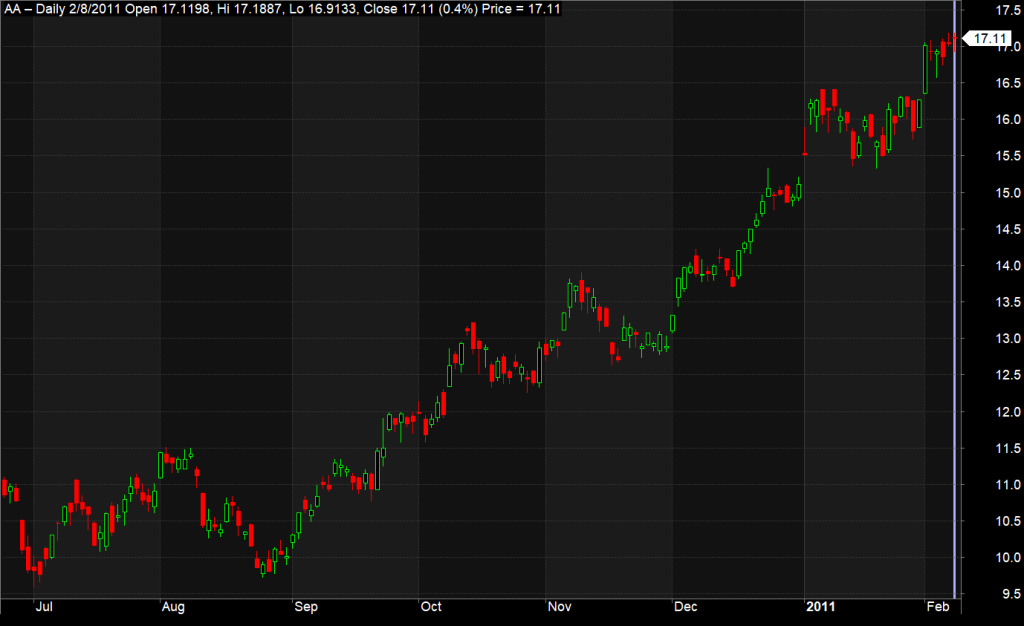Select the Nov label below the chart
The height and width of the screenshot is (626, 1024).
coord(559,606)
